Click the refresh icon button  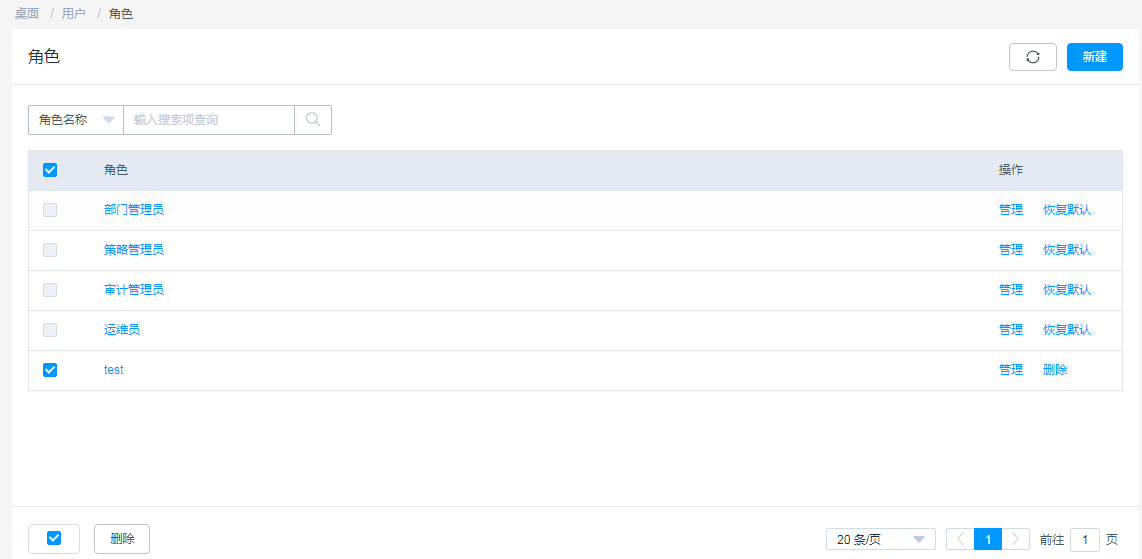click(1033, 57)
